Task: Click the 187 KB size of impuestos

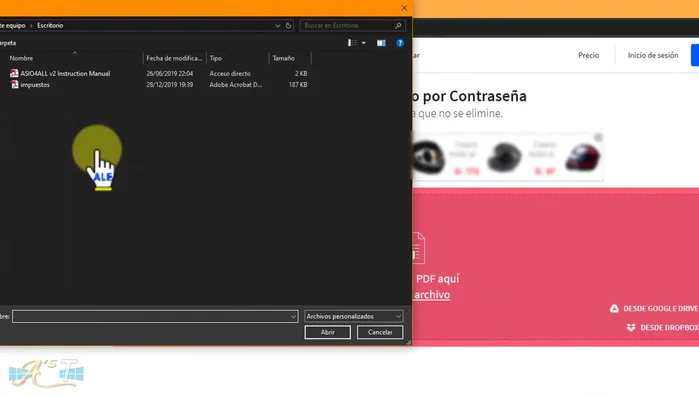Action: click(x=298, y=85)
